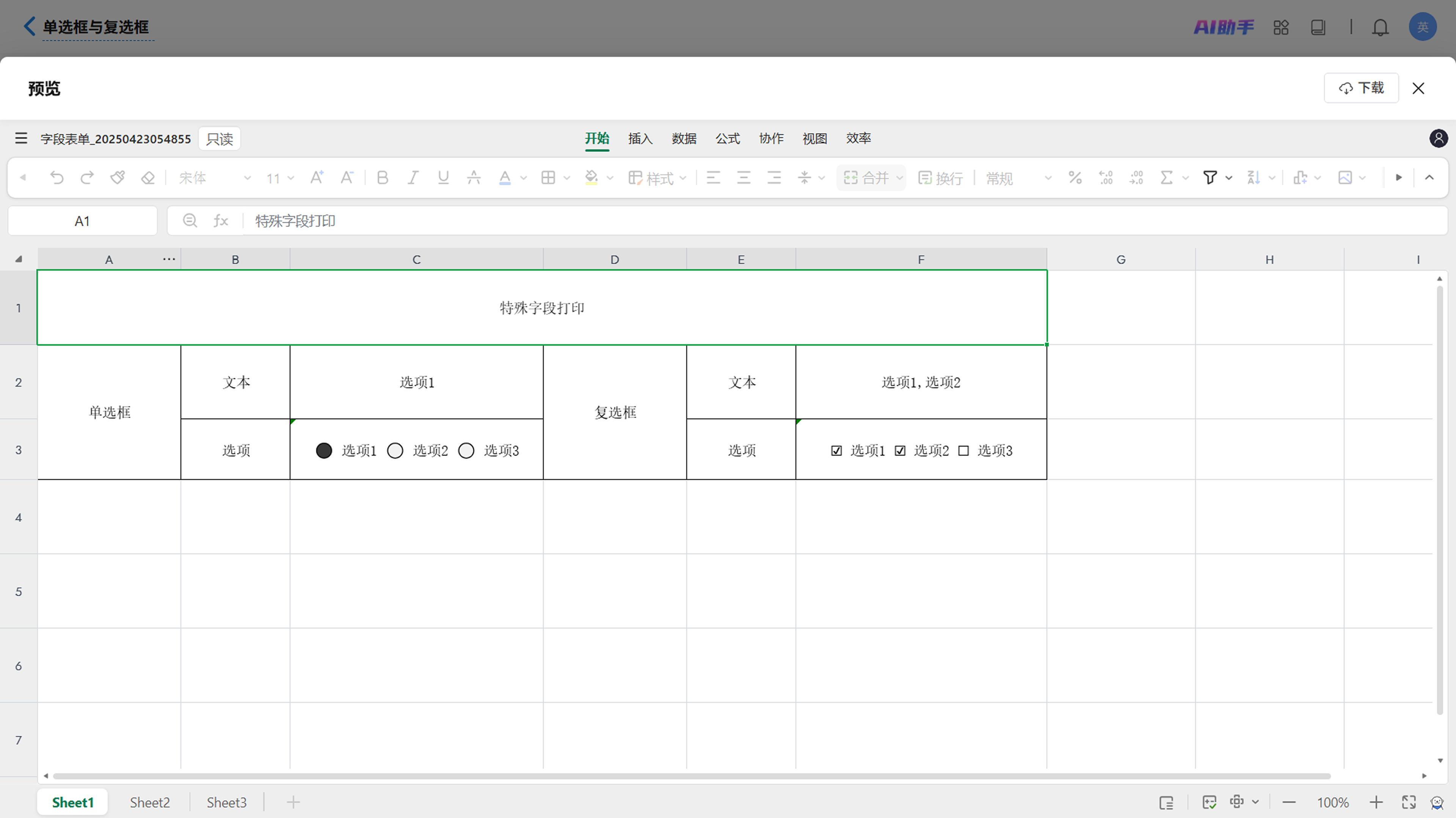Click the filter funnel icon
Image resolution: width=1456 pixels, height=818 pixels.
click(x=1210, y=178)
